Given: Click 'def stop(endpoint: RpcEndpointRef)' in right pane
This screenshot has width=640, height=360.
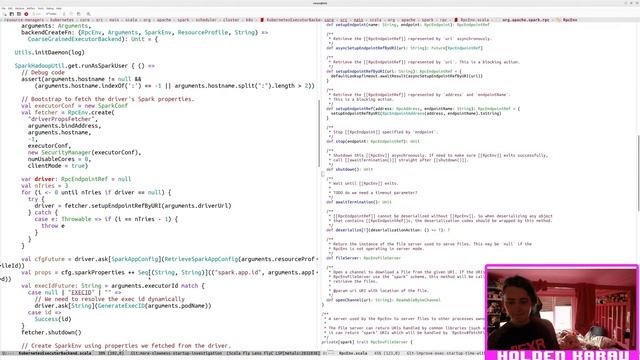Looking at the screenshot, I should 373,141.
